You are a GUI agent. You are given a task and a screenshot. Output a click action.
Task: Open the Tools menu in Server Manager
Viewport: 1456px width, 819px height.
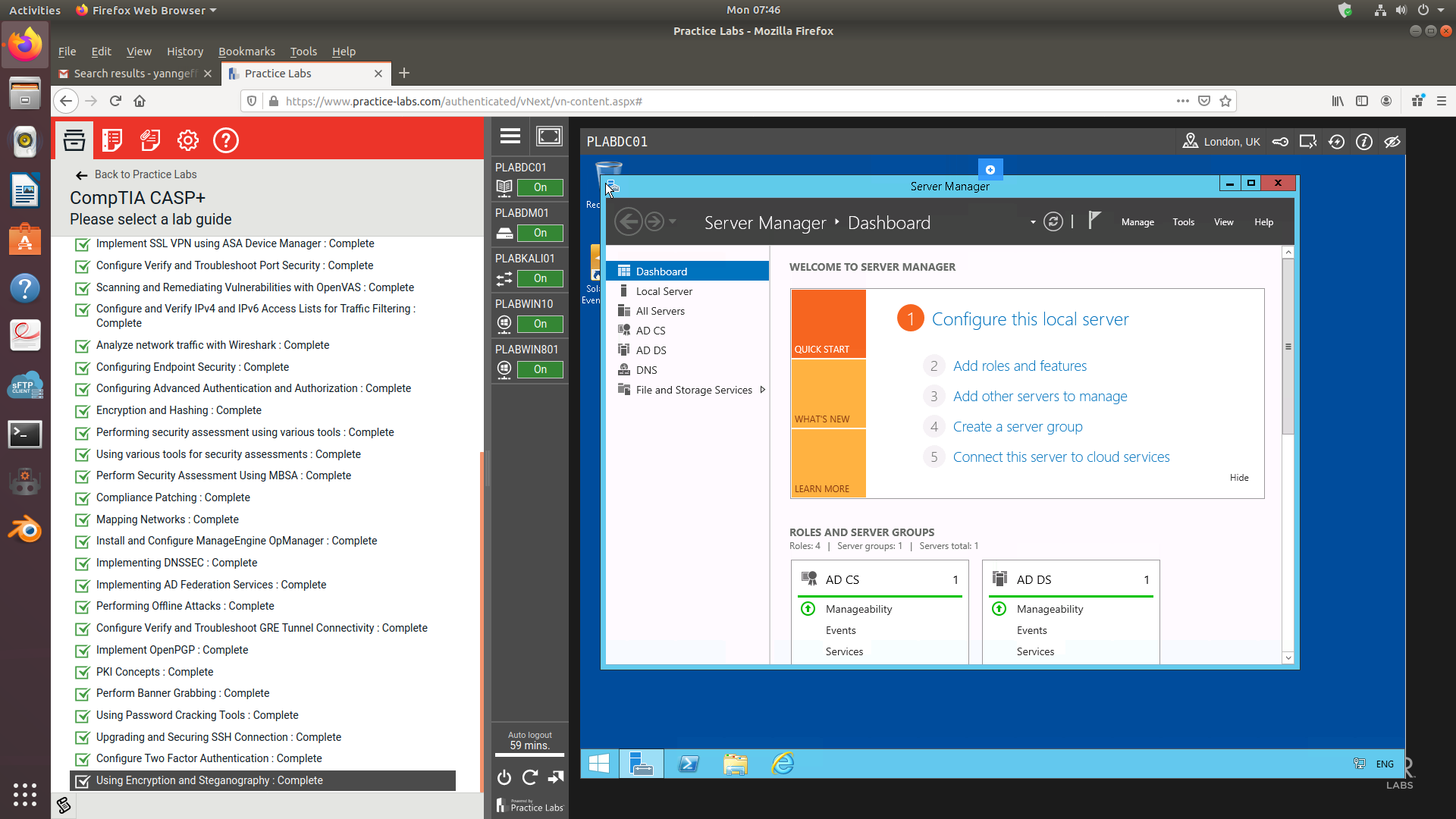1183,222
